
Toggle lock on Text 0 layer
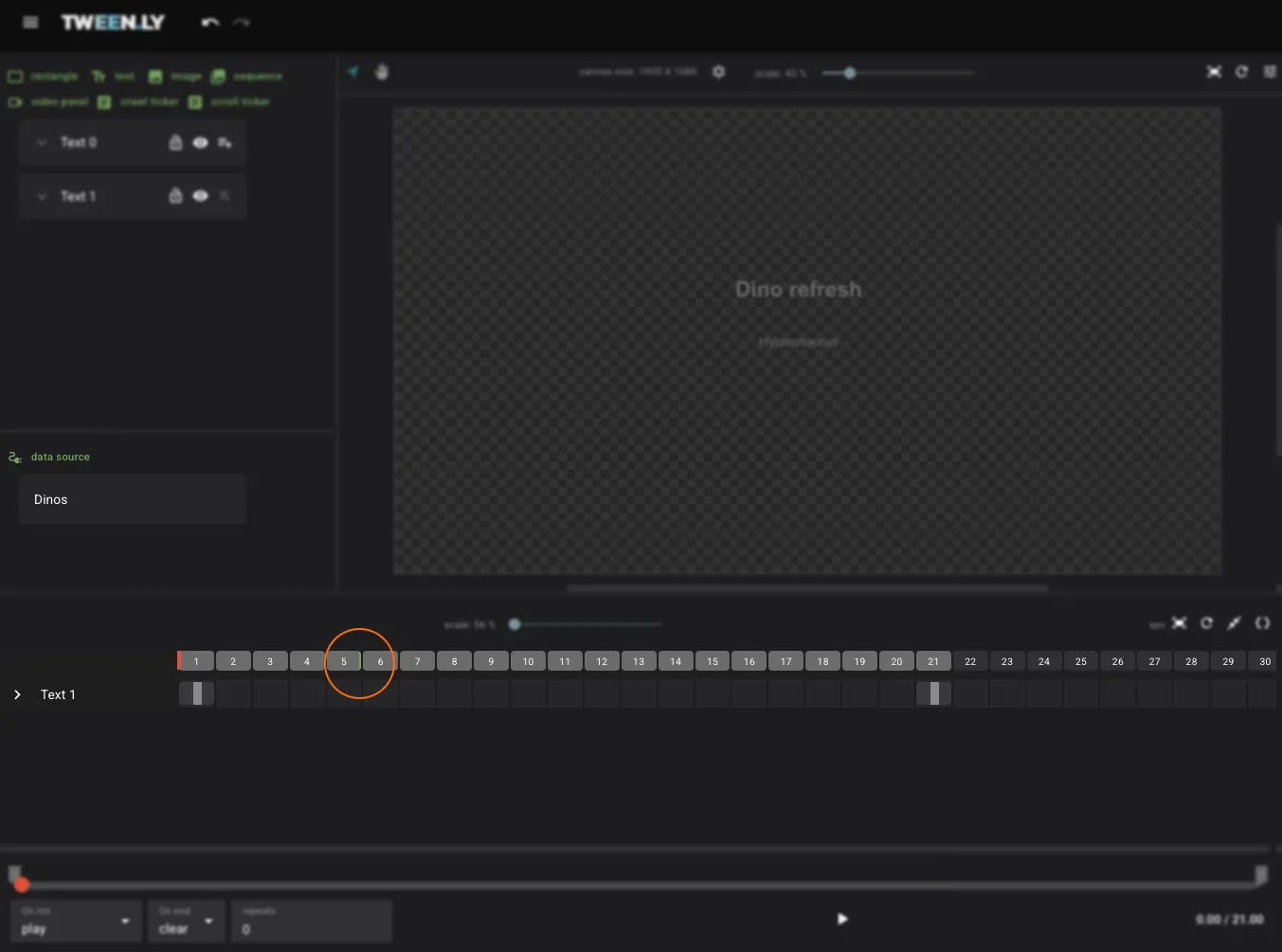[175, 143]
